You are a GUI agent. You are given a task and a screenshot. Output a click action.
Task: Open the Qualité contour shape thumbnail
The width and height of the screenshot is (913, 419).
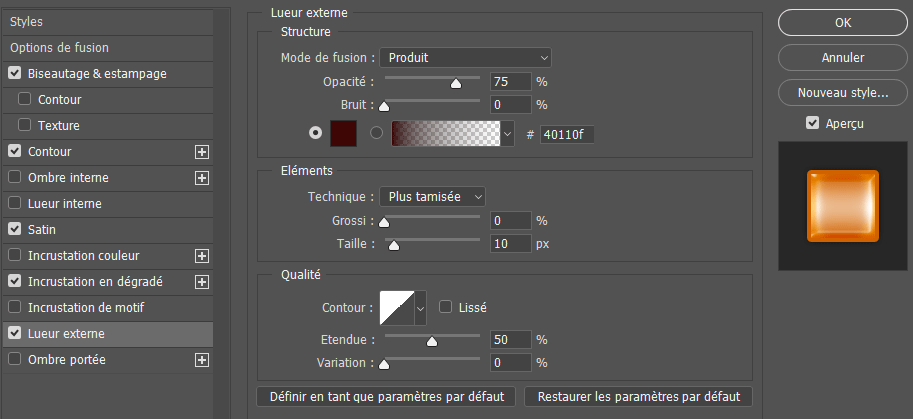point(396,307)
